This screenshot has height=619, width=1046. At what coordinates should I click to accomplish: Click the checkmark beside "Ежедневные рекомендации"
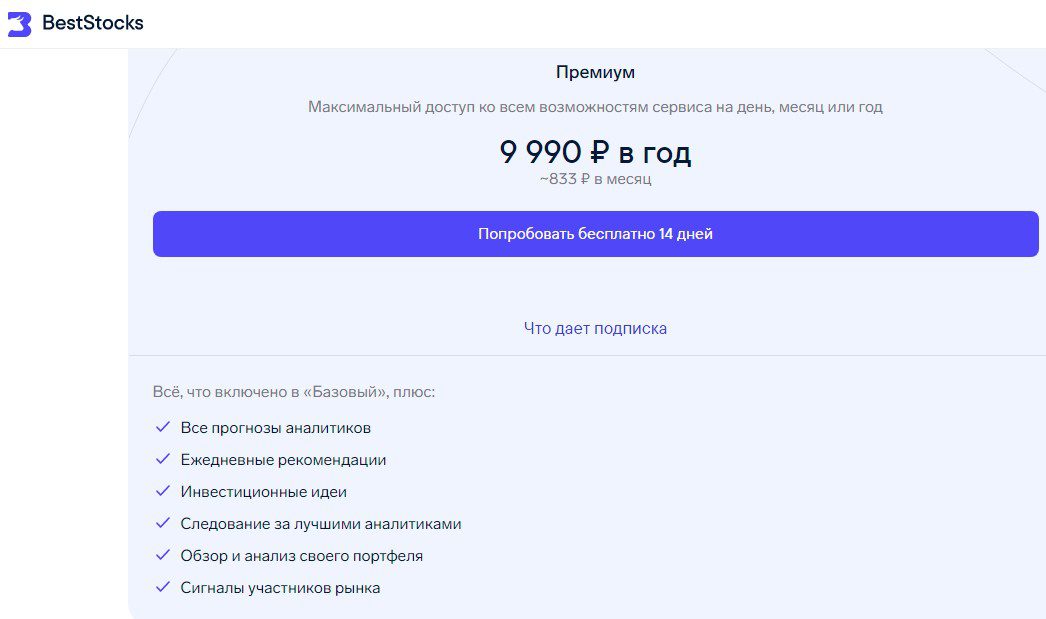[163, 459]
